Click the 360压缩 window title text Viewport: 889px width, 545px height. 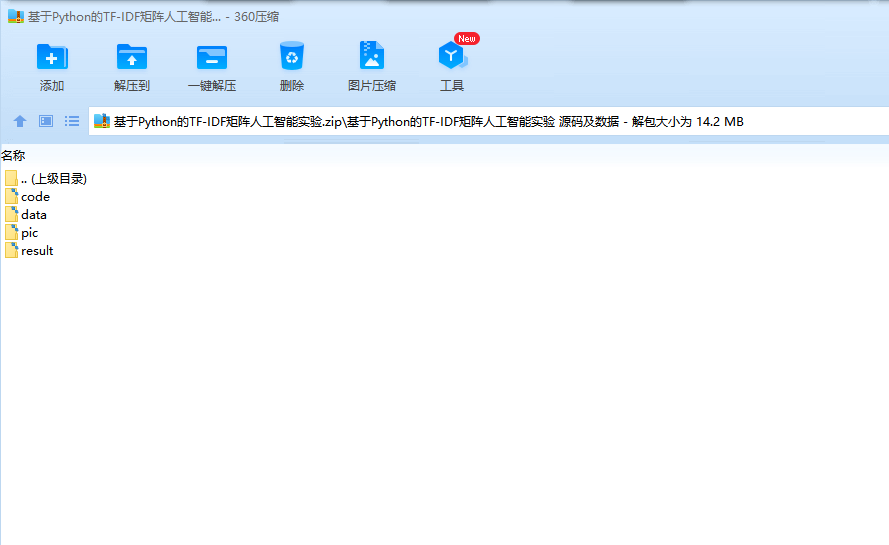point(257,17)
